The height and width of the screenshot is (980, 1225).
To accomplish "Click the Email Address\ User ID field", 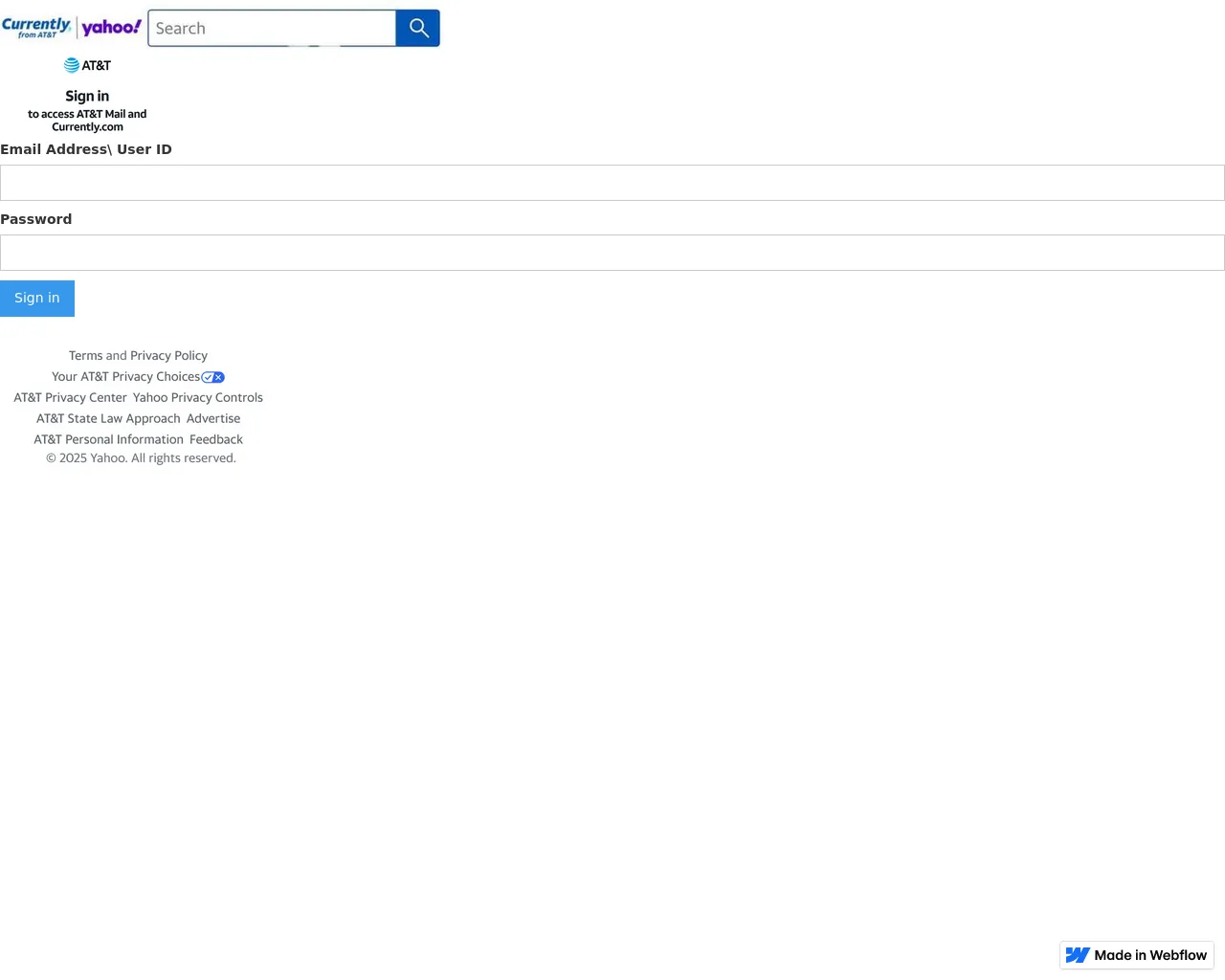I will pyautogui.click(x=612, y=183).
